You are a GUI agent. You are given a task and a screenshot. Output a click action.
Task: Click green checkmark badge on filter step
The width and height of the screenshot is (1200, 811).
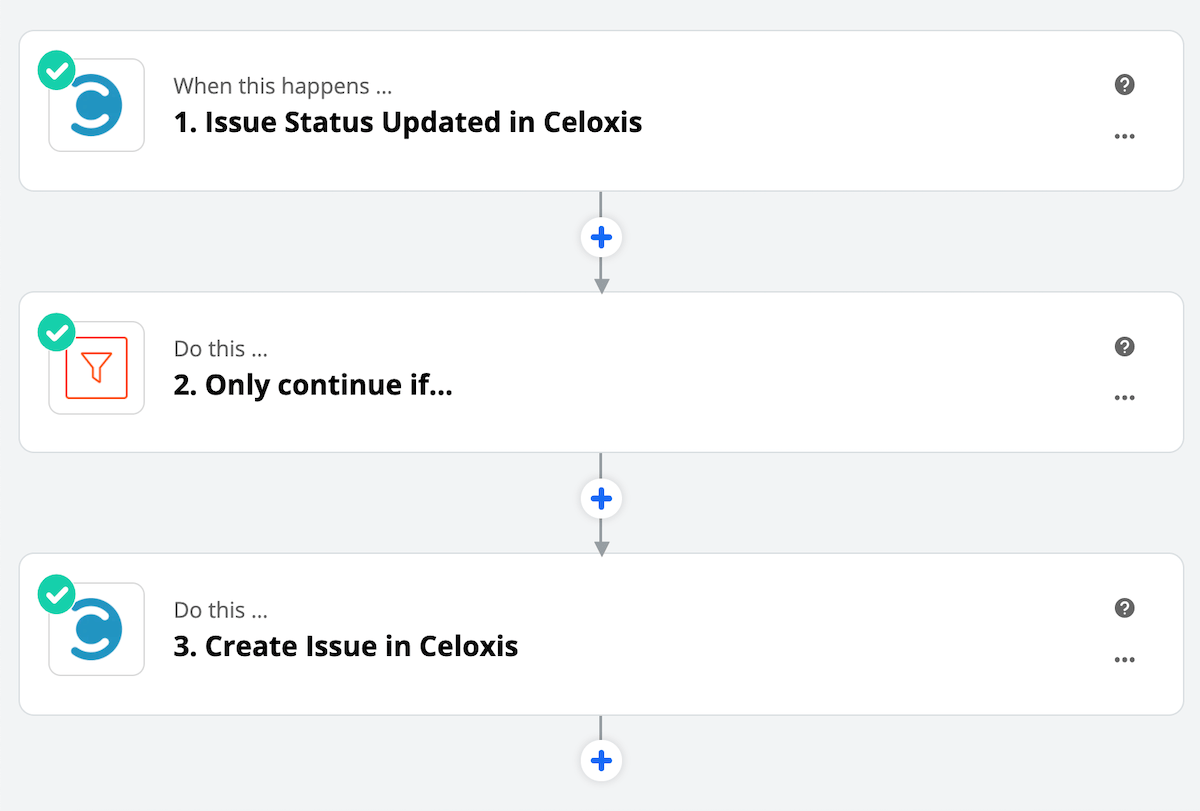(x=56, y=332)
